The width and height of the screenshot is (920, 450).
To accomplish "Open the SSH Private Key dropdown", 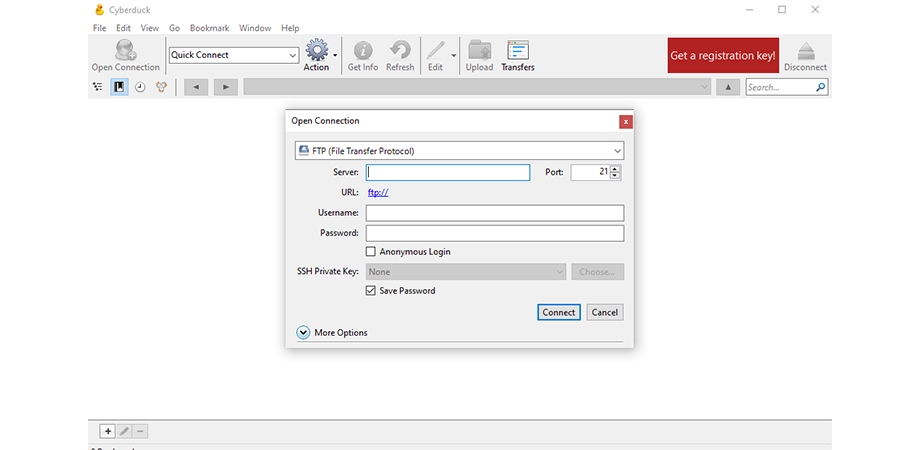I will [x=466, y=272].
